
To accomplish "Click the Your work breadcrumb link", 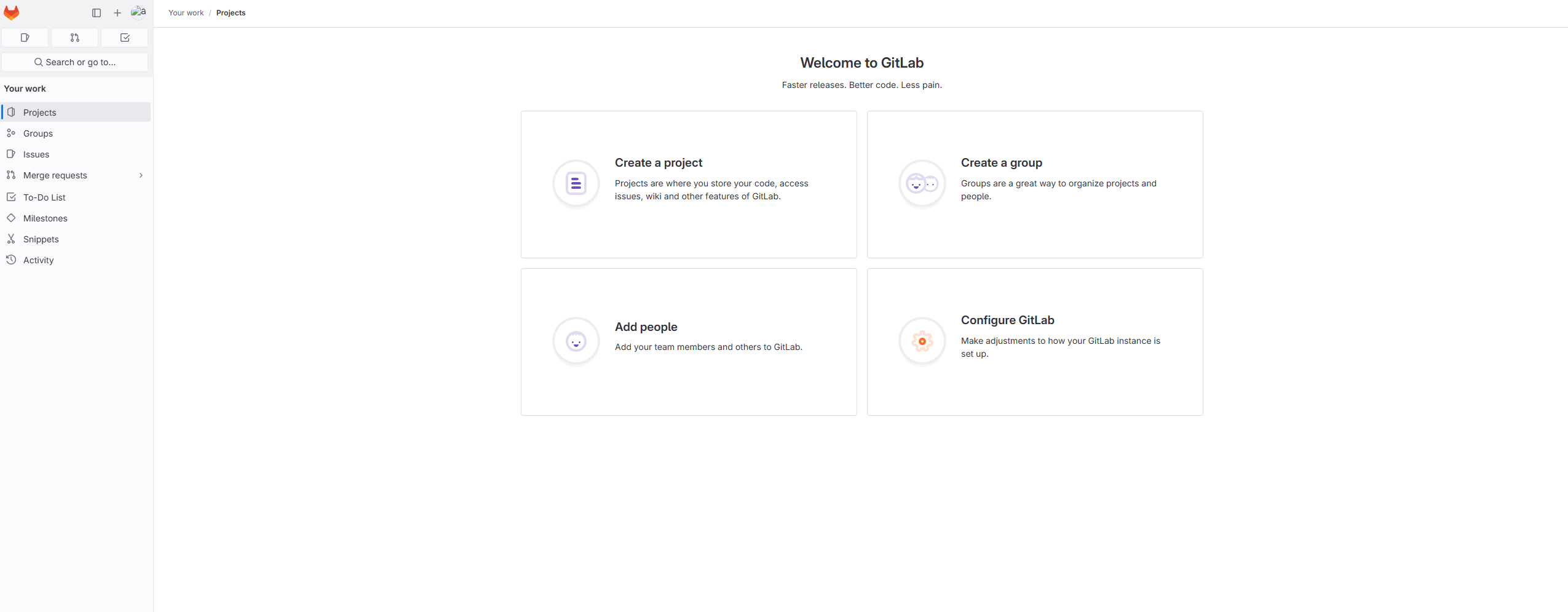I will coord(186,13).
